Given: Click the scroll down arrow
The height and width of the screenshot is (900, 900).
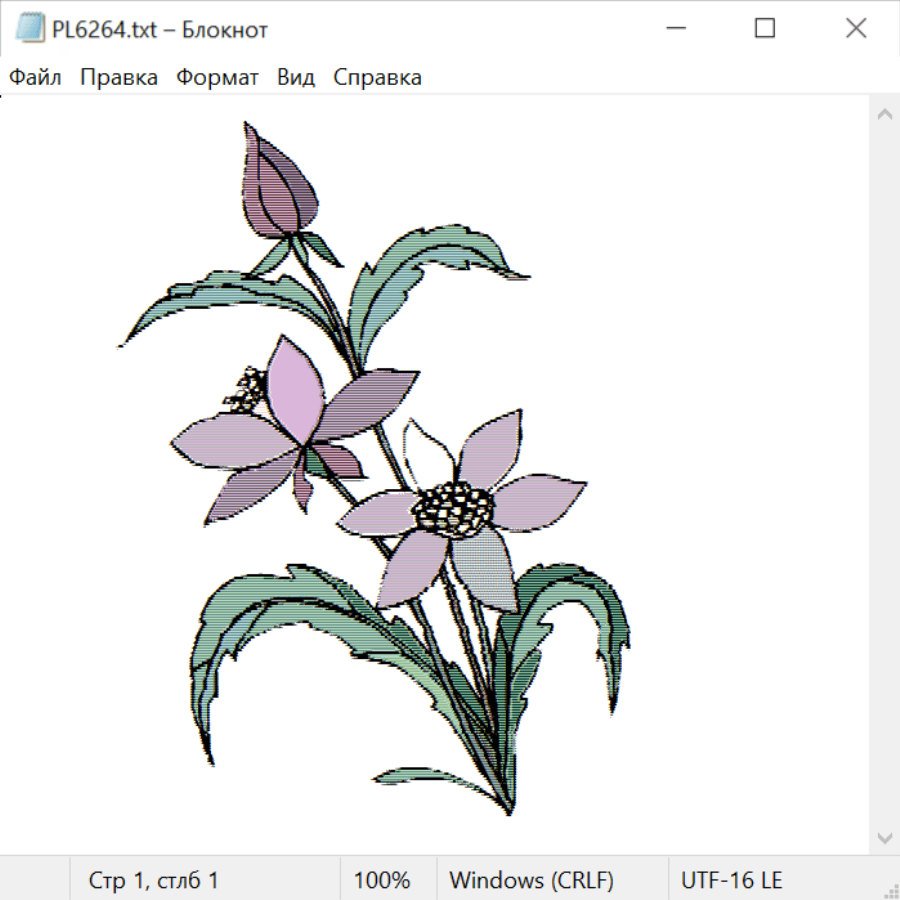Looking at the screenshot, I should [884, 836].
